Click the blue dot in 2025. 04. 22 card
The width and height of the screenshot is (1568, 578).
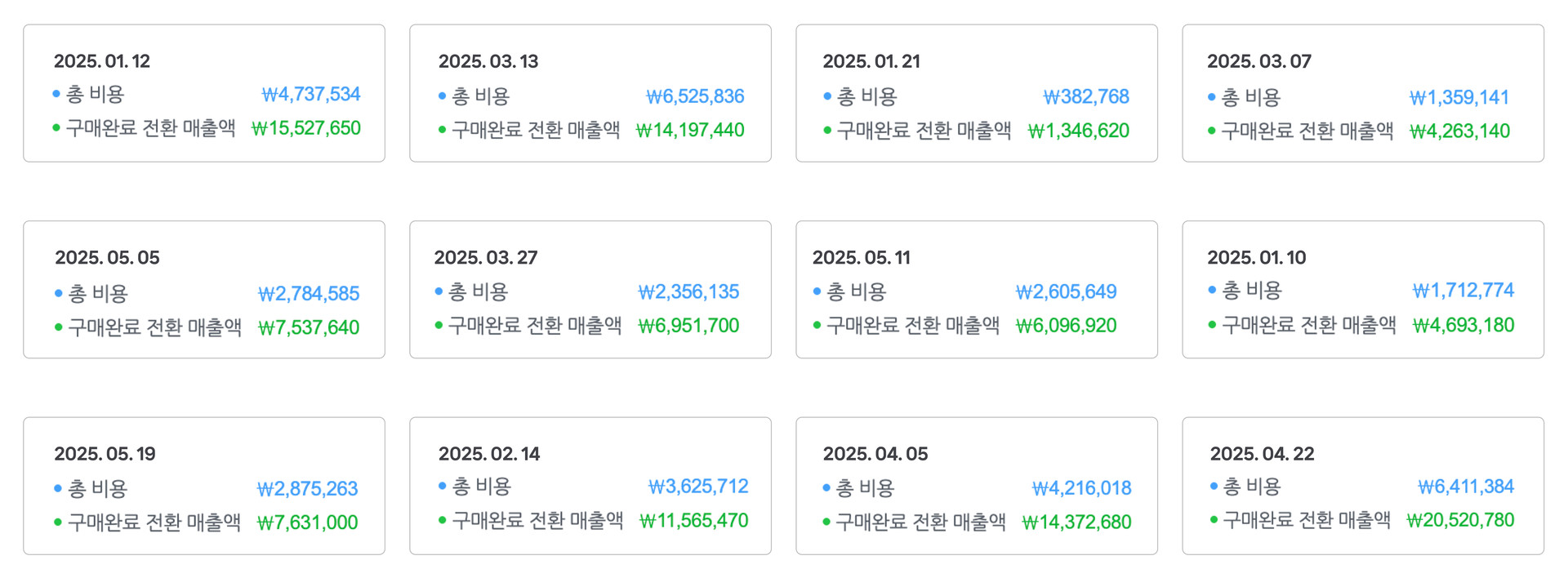coord(1214,486)
